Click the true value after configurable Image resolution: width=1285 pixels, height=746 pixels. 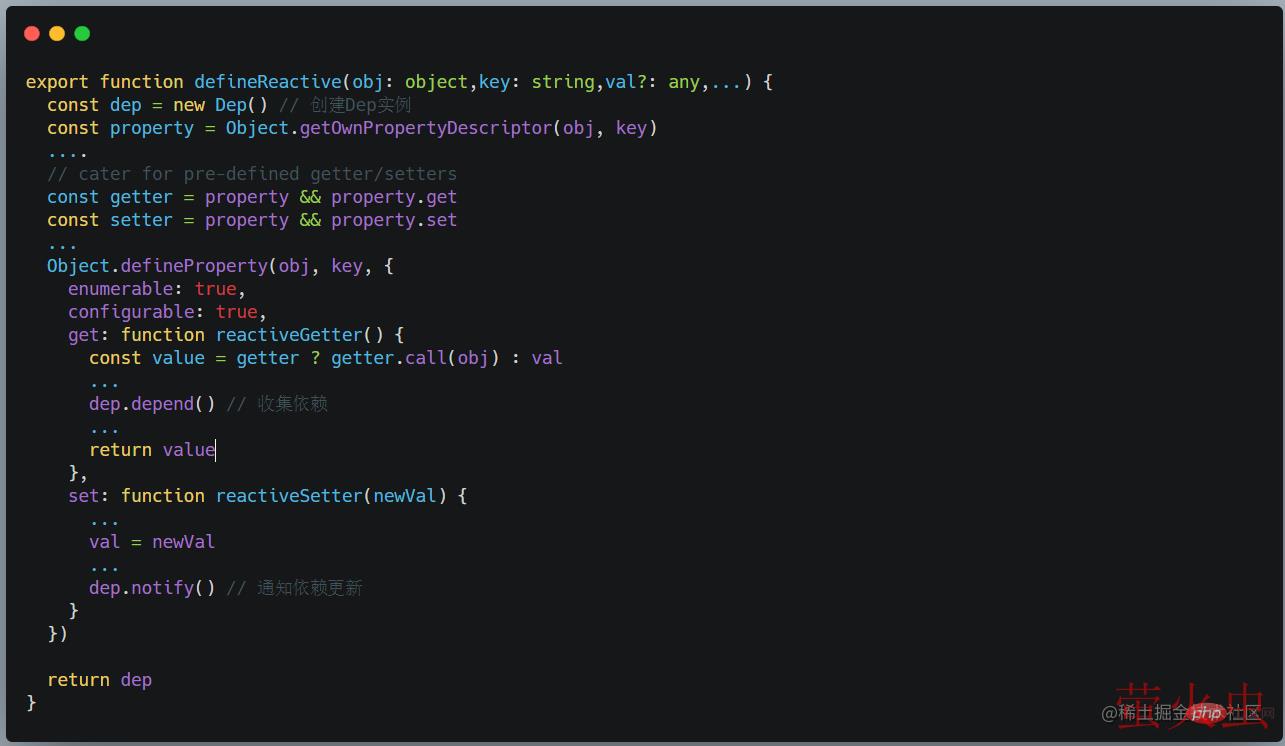point(236,312)
